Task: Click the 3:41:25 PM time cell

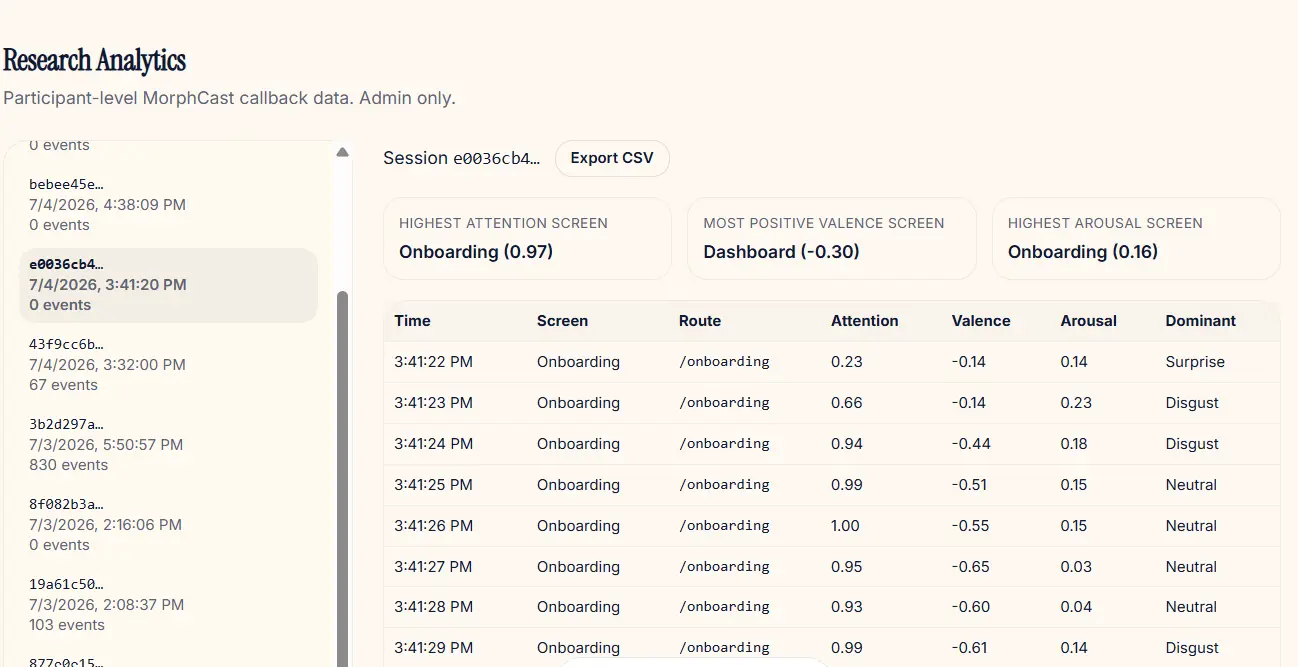Action: 433,485
